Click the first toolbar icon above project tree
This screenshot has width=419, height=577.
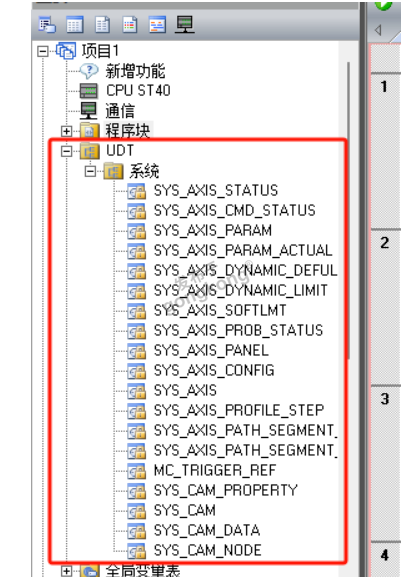[x=47, y=25]
